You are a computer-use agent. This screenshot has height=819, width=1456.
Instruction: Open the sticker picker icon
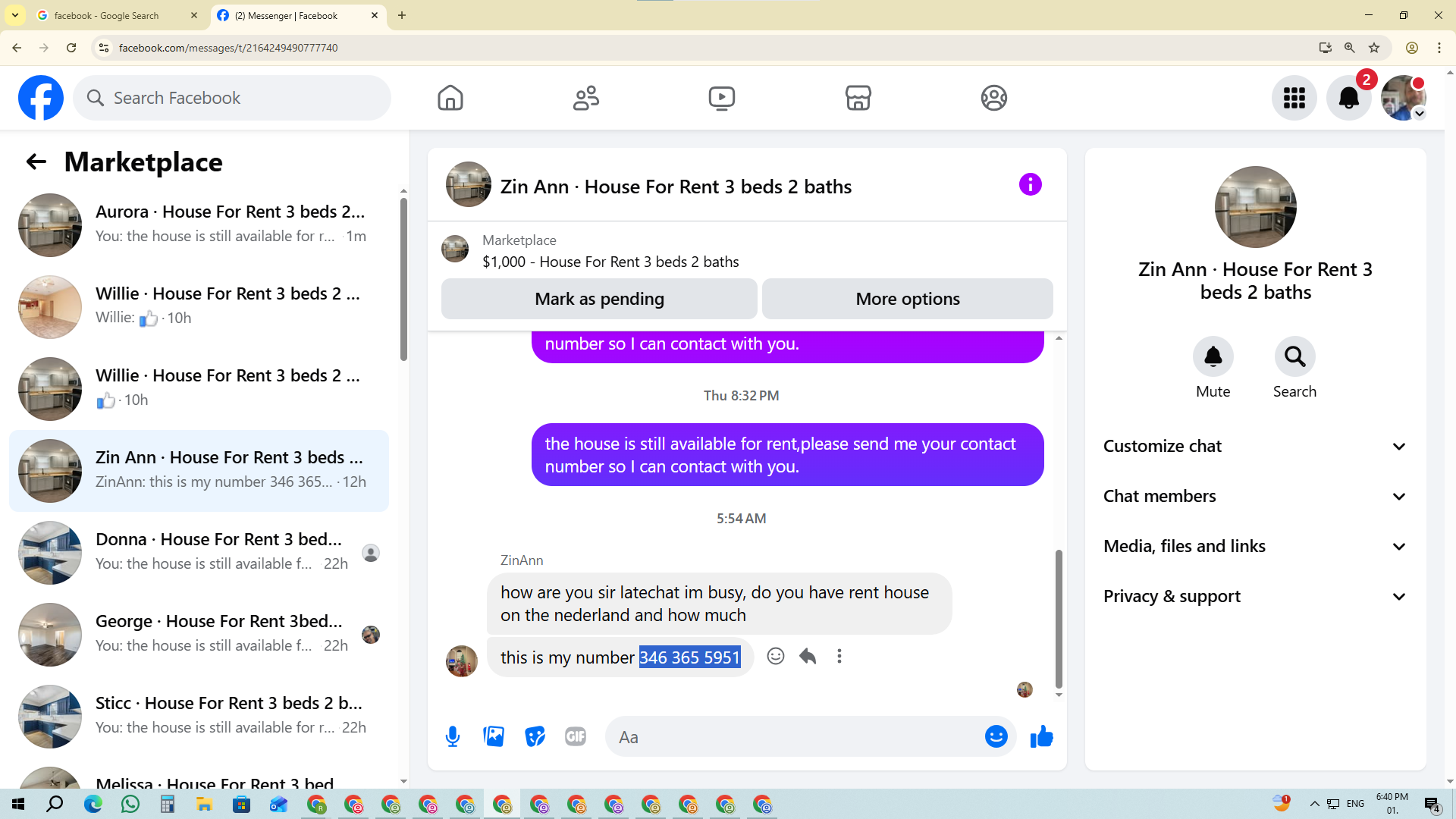[535, 736]
